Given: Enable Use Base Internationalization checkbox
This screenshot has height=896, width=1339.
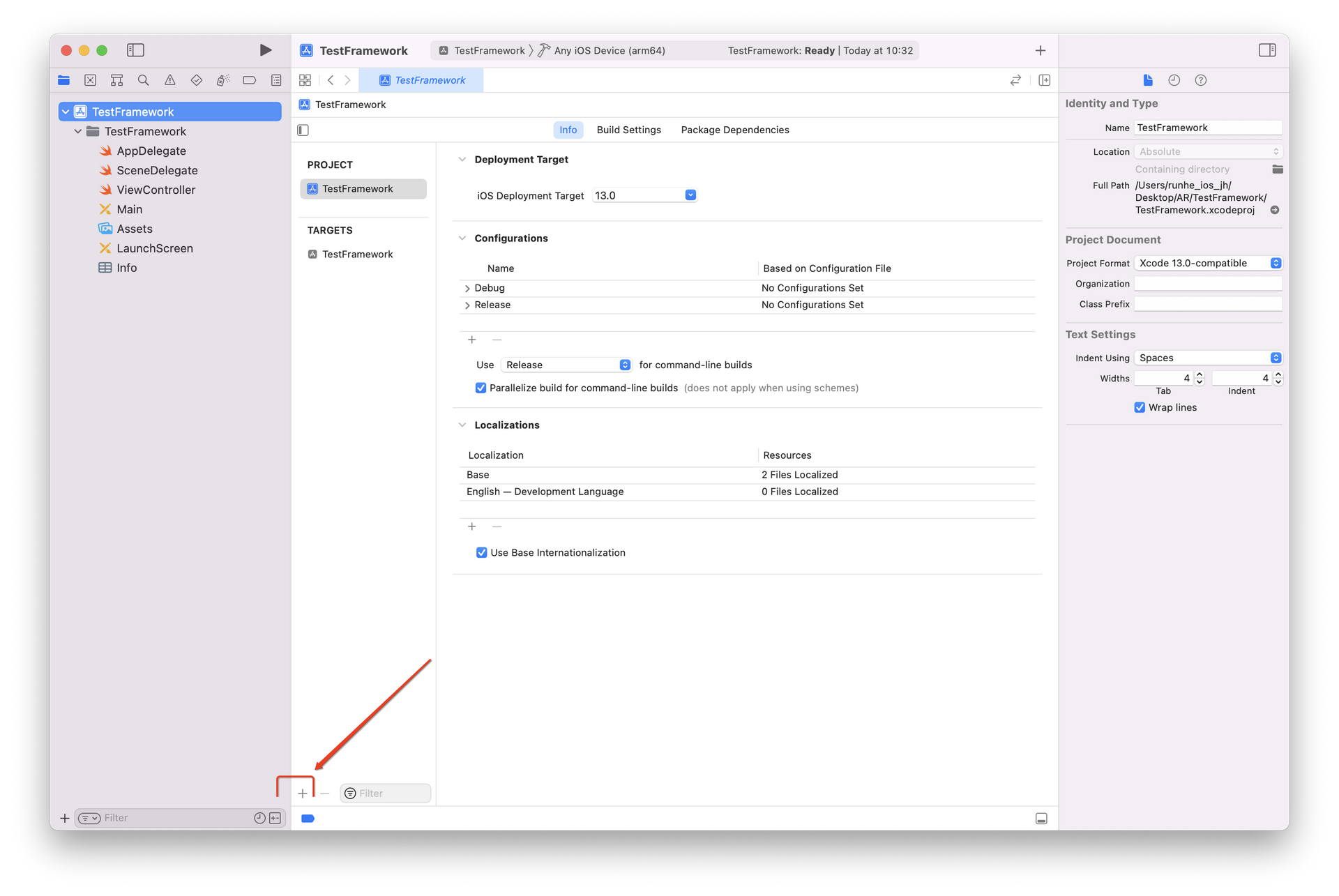Looking at the screenshot, I should click(x=481, y=552).
